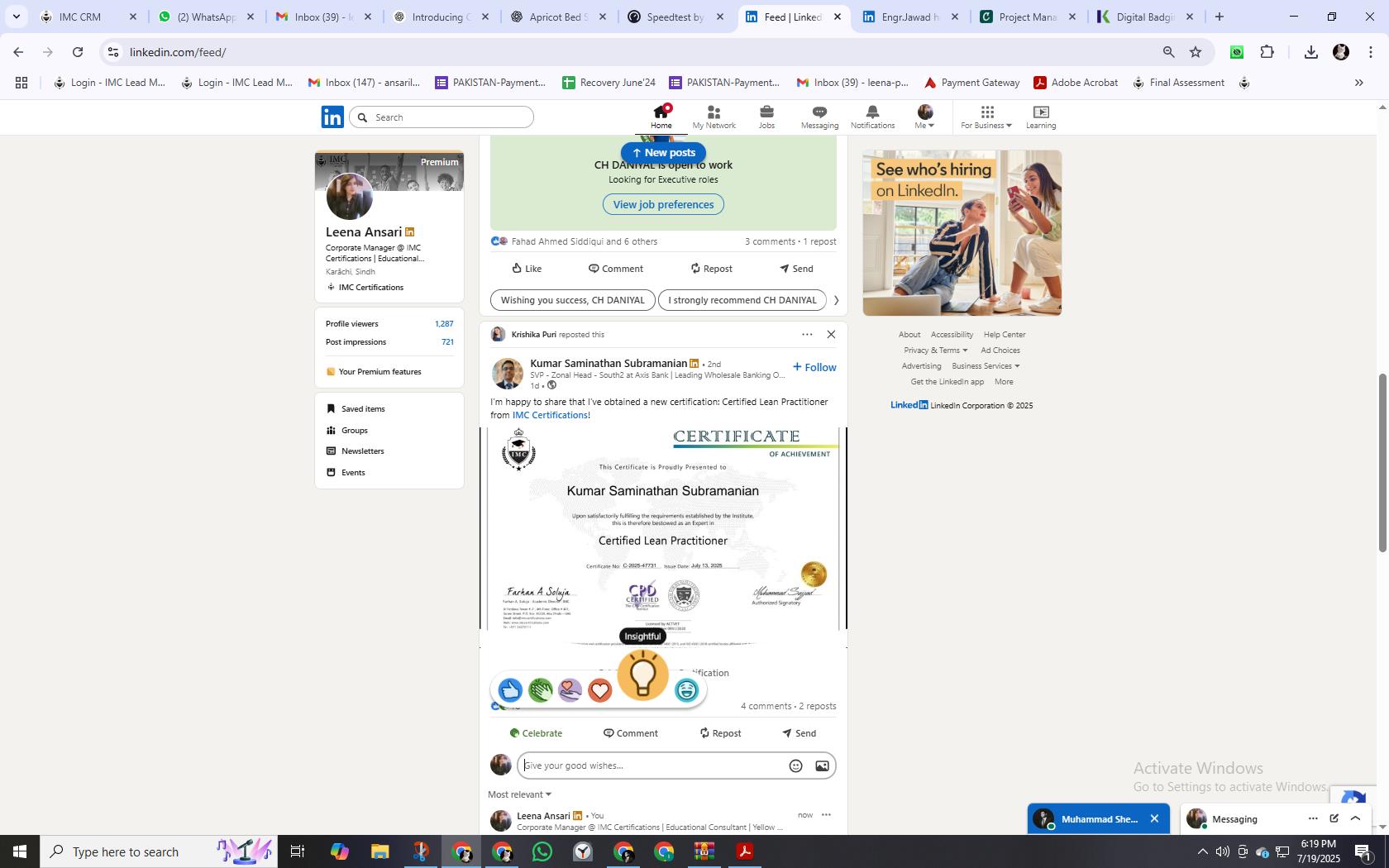Open new browser tab
Viewport: 1389px width, 868px height.
point(1219,17)
